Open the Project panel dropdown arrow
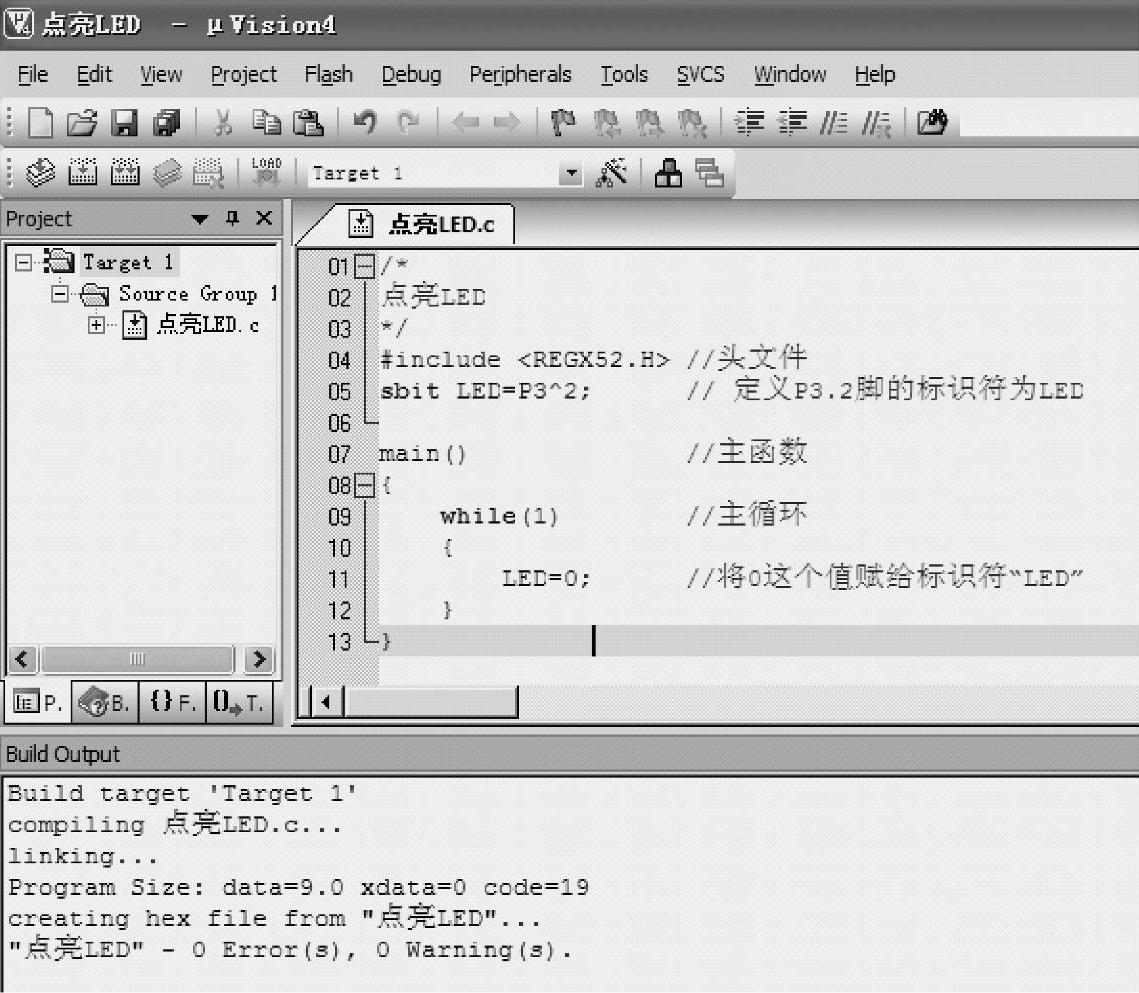Viewport: 1139px width, 993px height. (x=200, y=219)
